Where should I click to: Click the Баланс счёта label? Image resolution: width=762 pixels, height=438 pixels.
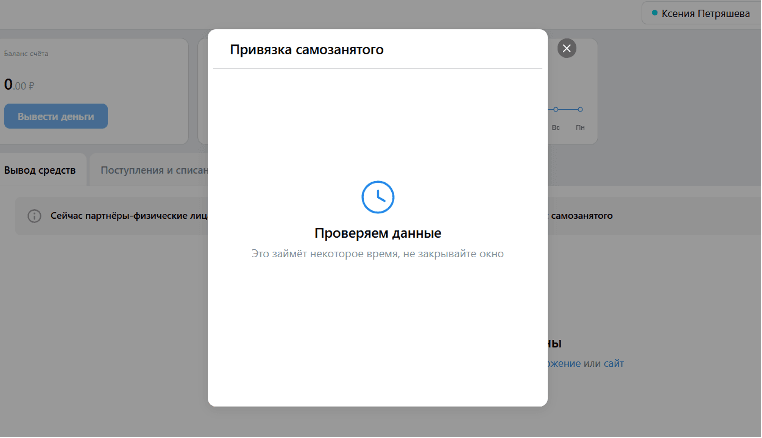click(x=26, y=53)
